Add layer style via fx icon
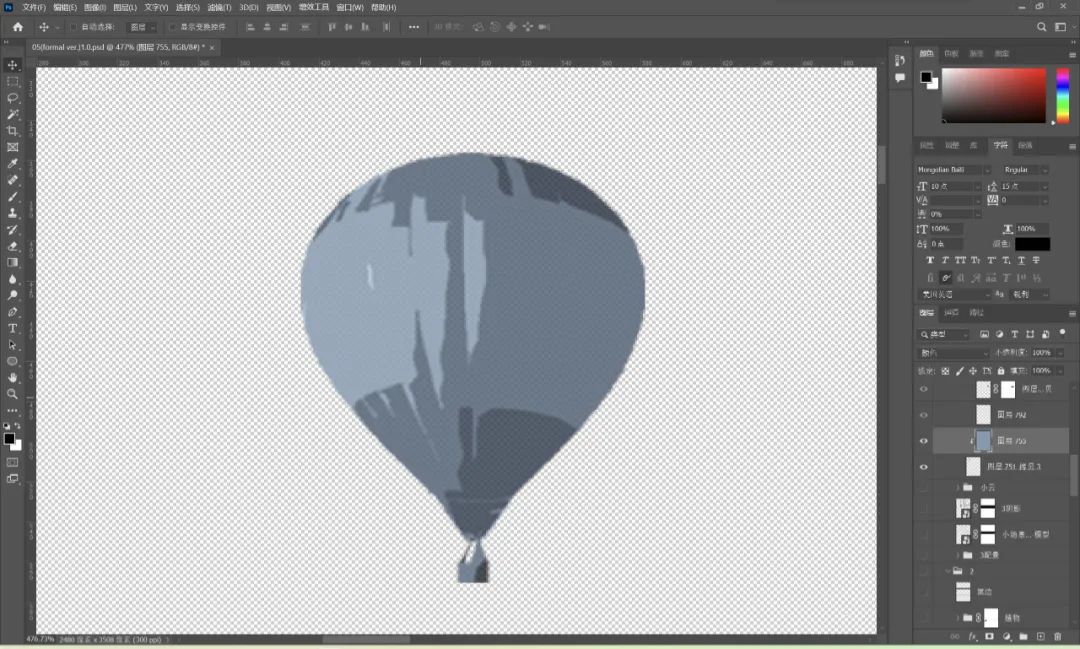 tap(973, 637)
